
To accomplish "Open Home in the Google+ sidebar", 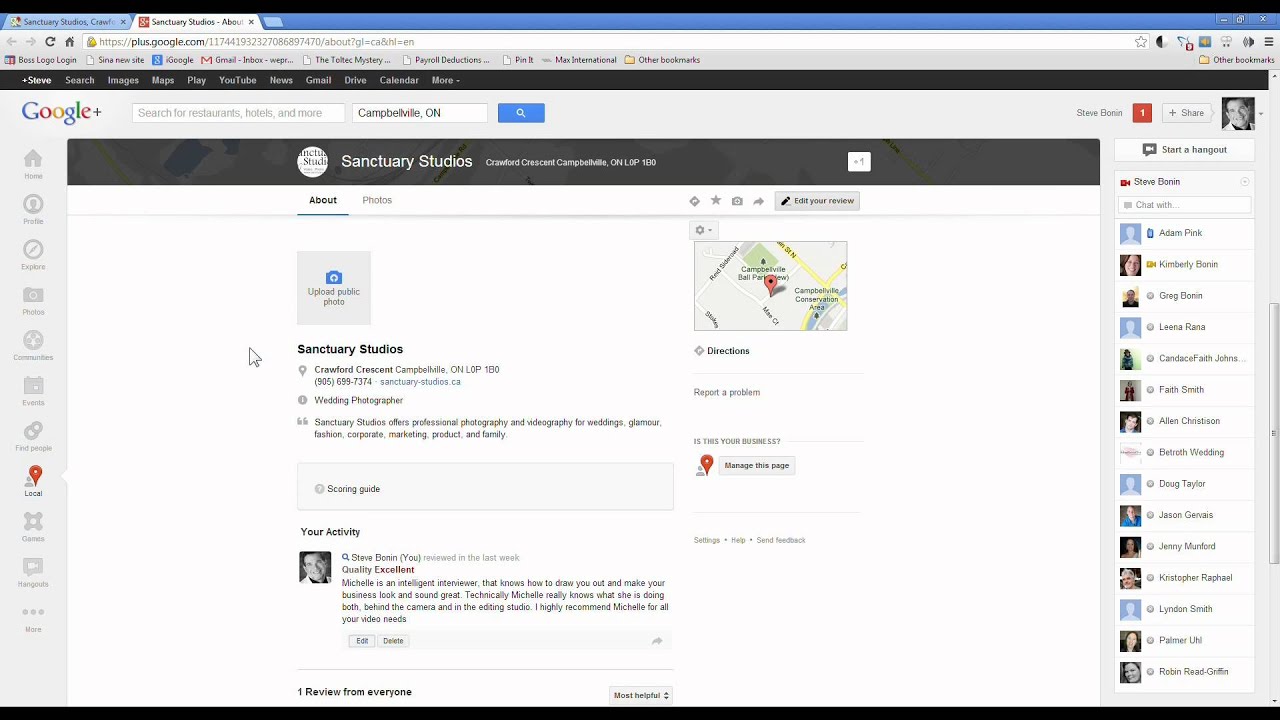I will click(x=33, y=164).
